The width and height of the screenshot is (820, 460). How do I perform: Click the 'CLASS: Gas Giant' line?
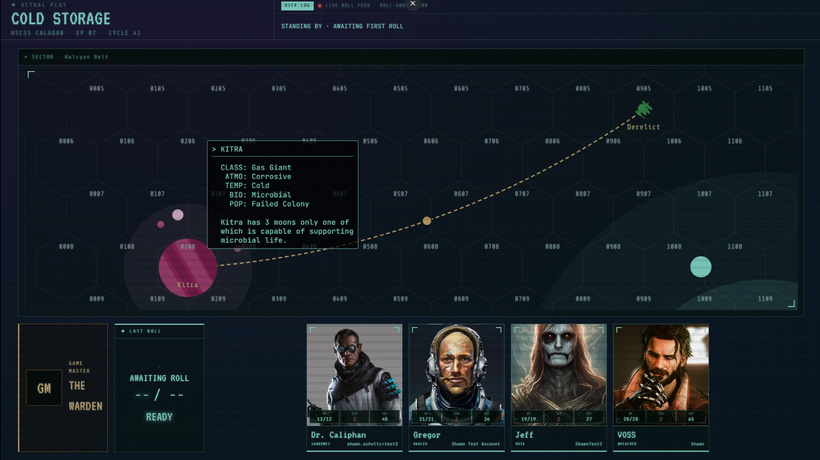tap(256, 167)
